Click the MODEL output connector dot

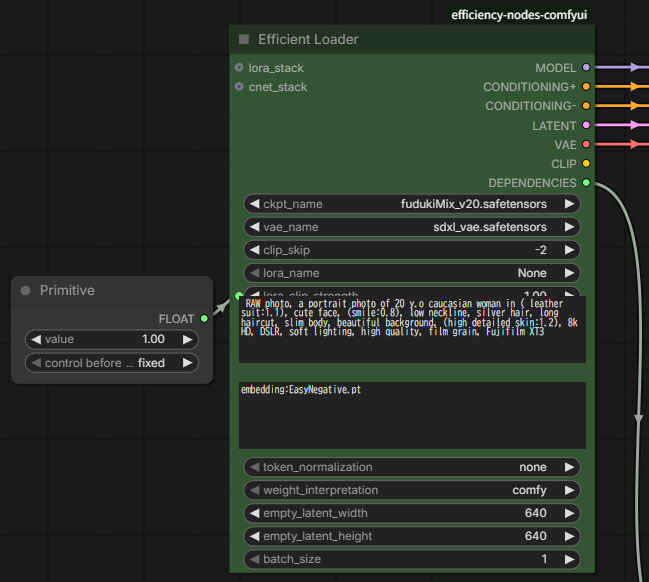586,68
